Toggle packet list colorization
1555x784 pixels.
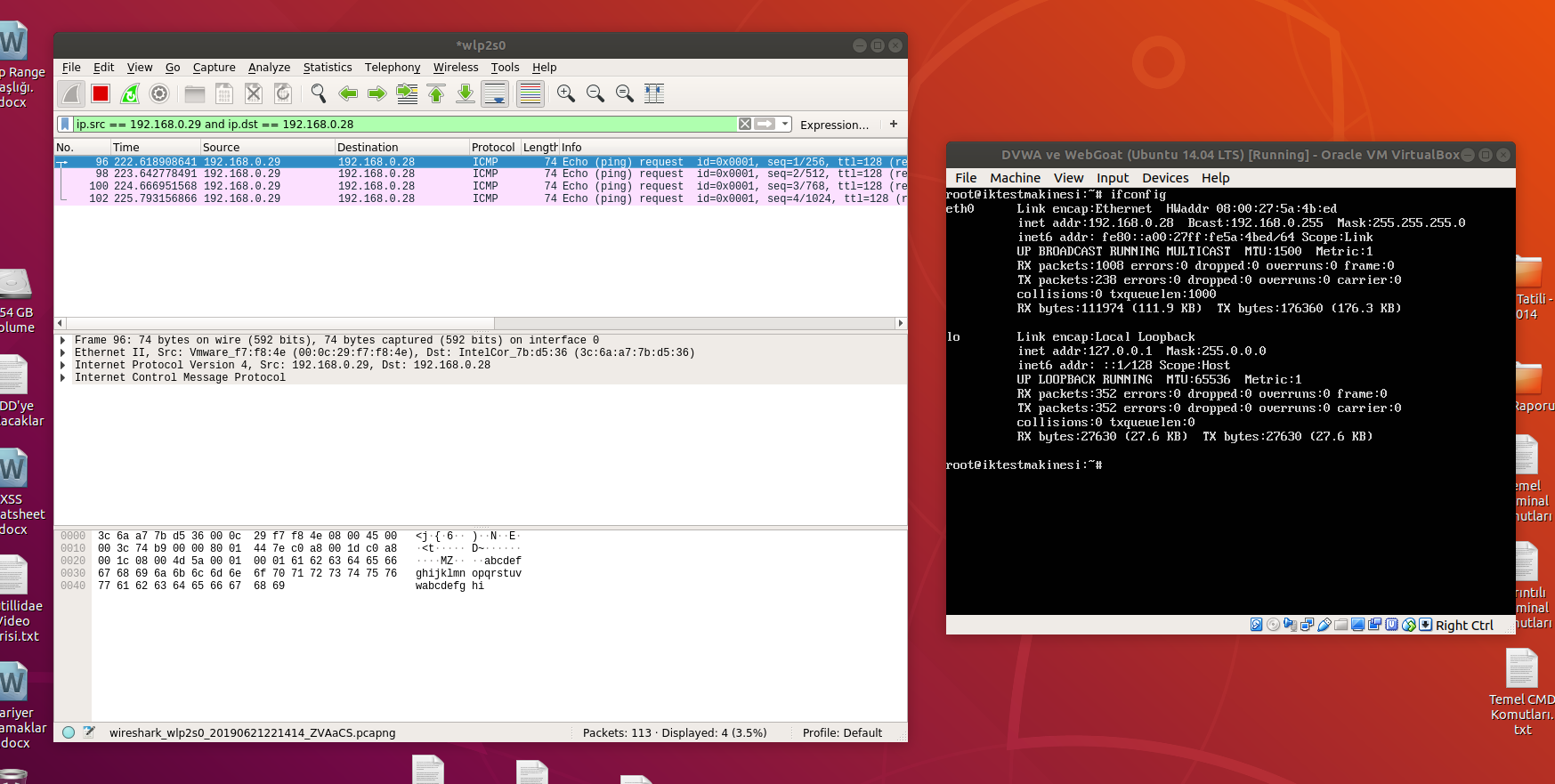tap(530, 93)
